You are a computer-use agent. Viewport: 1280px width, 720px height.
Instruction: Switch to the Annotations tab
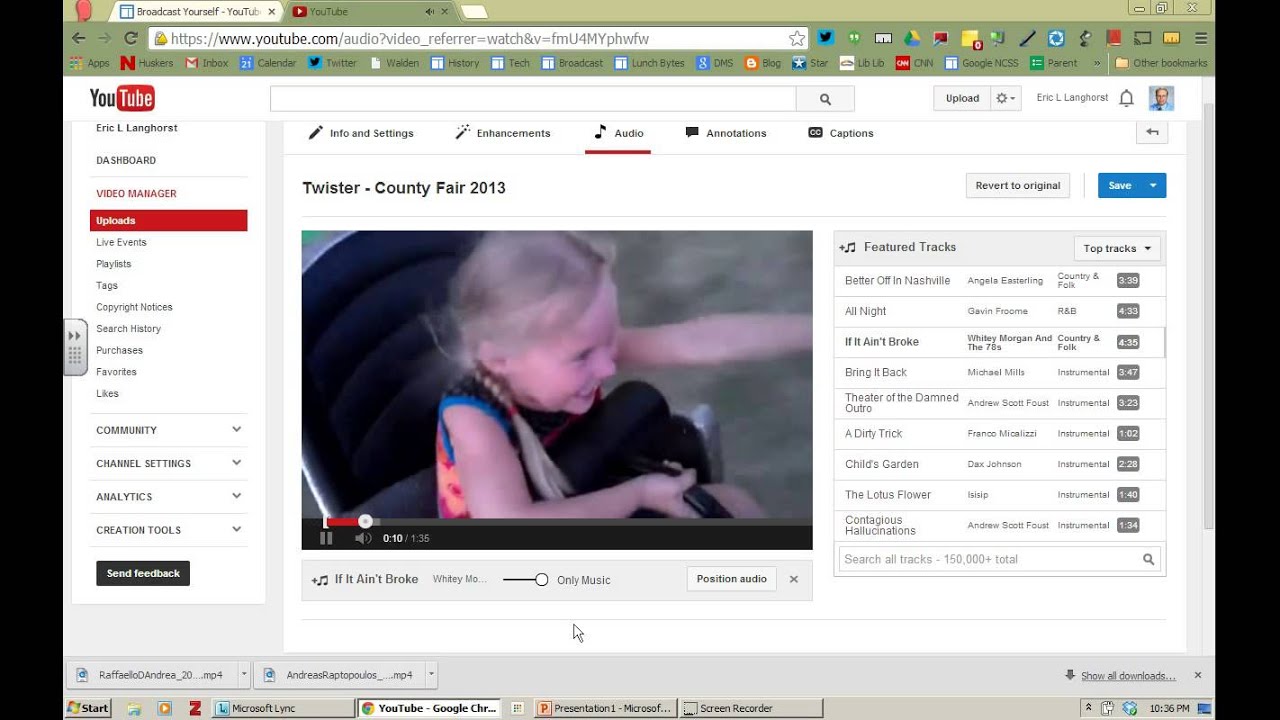(x=726, y=133)
